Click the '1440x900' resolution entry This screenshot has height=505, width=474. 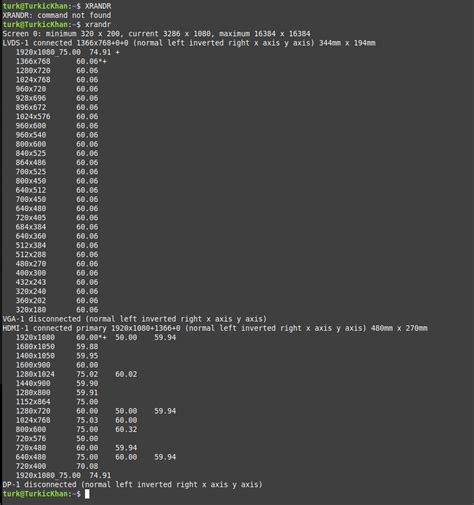(33, 383)
